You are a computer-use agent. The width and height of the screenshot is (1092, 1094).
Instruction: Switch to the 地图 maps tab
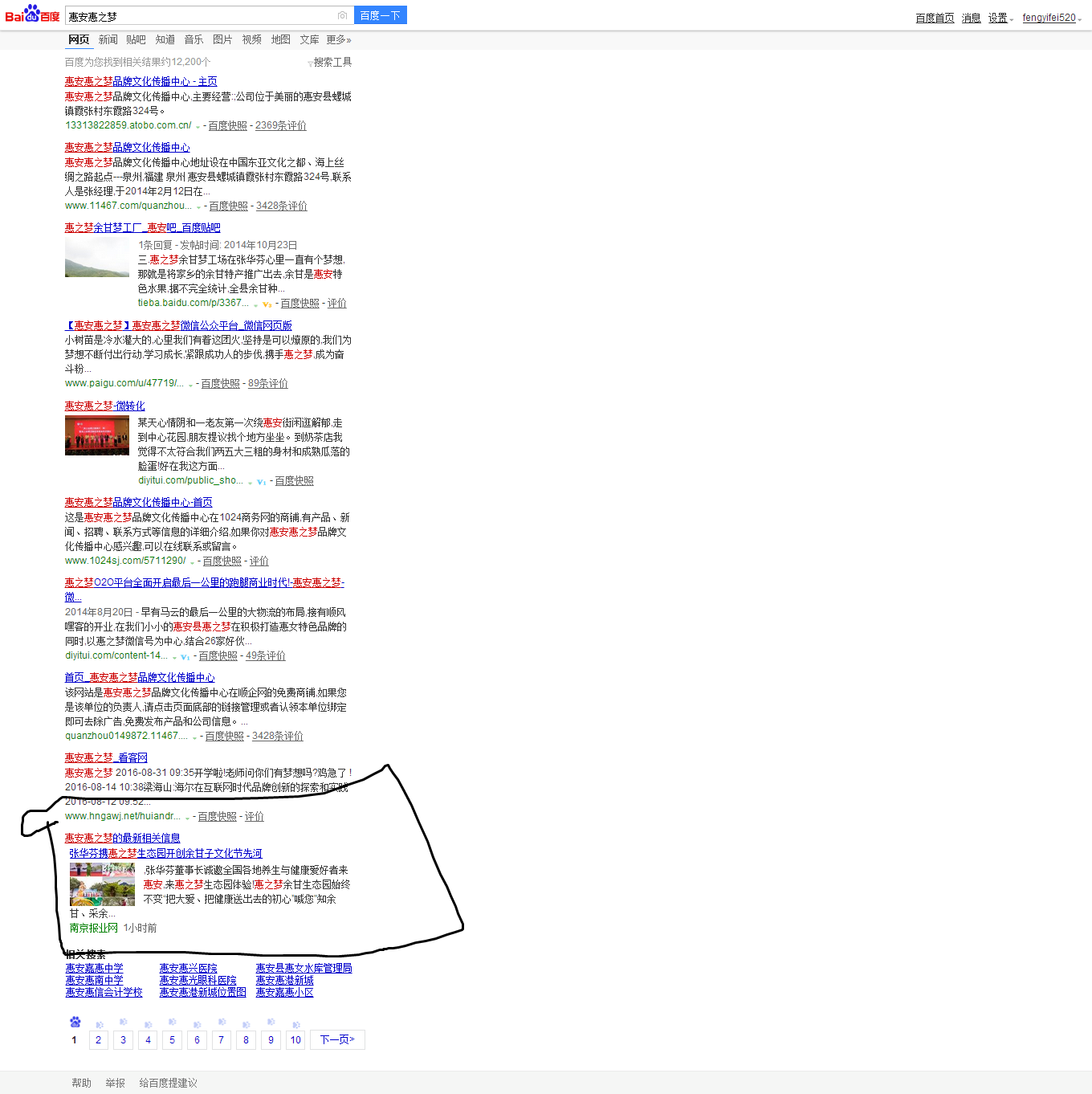[281, 39]
